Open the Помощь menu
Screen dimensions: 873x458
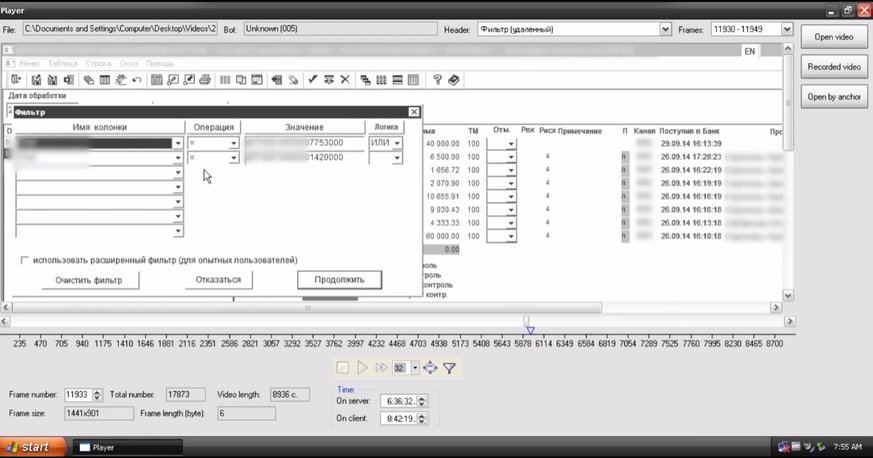point(160,63)
